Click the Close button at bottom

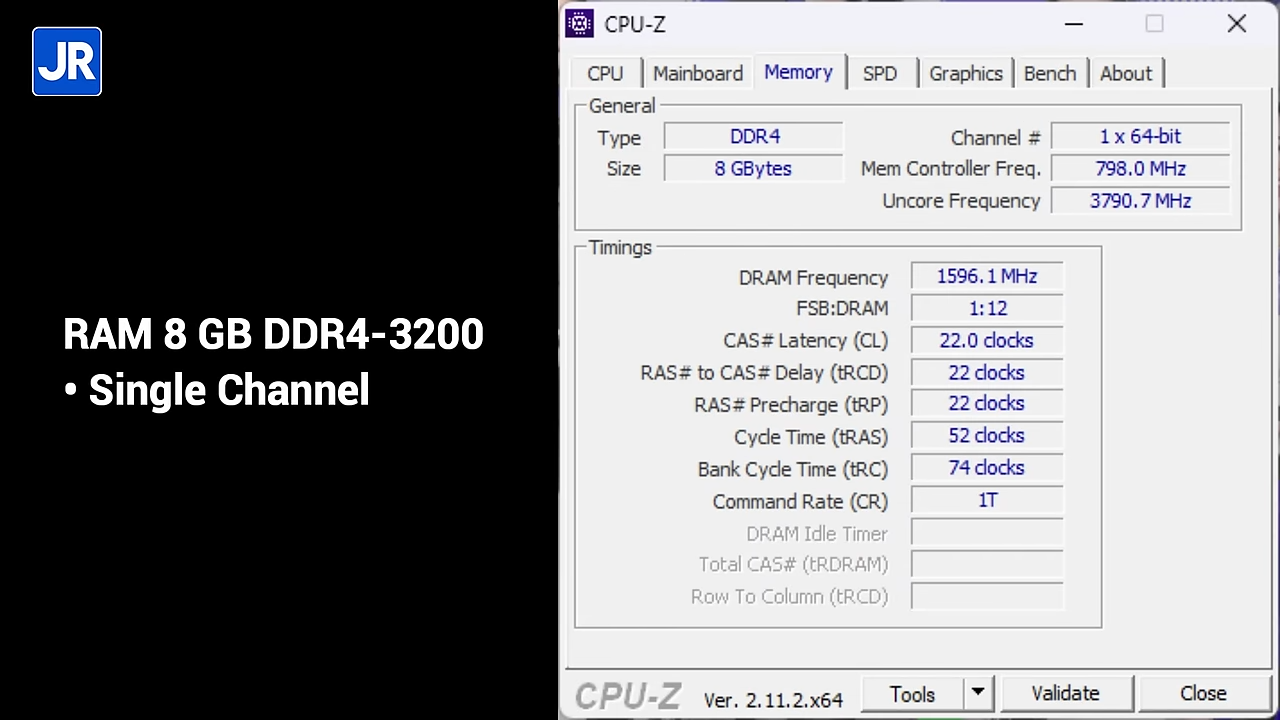[1202, 693]
